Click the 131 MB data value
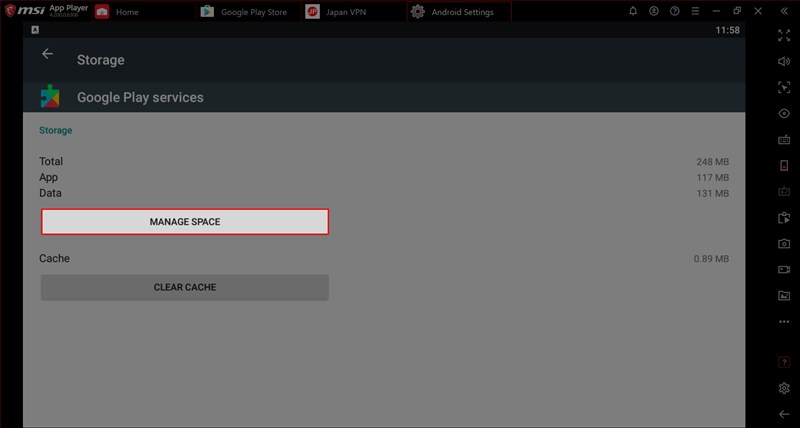This screenshot has width=800, height=428. (713, 193)
